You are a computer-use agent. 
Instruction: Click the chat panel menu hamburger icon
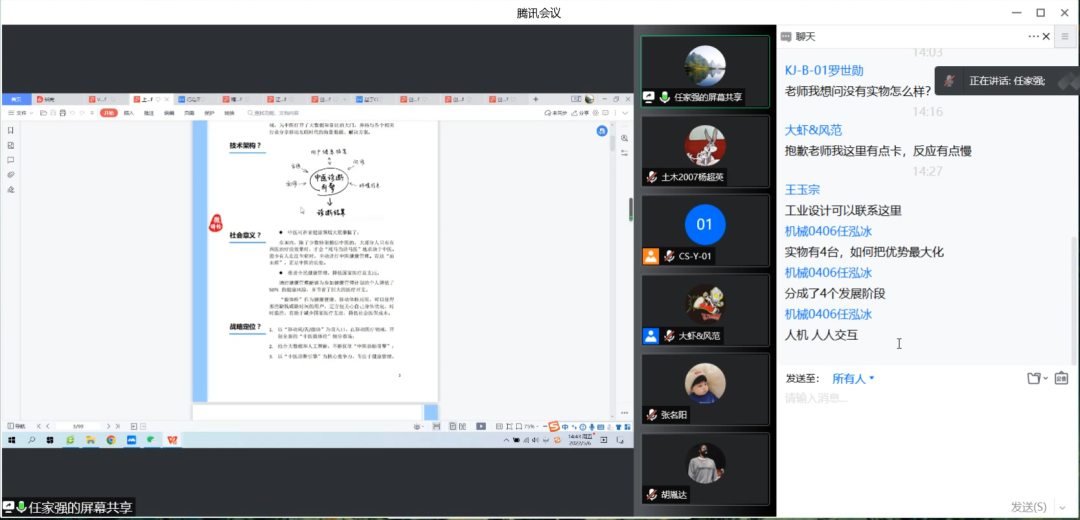tap(1065, 37)
